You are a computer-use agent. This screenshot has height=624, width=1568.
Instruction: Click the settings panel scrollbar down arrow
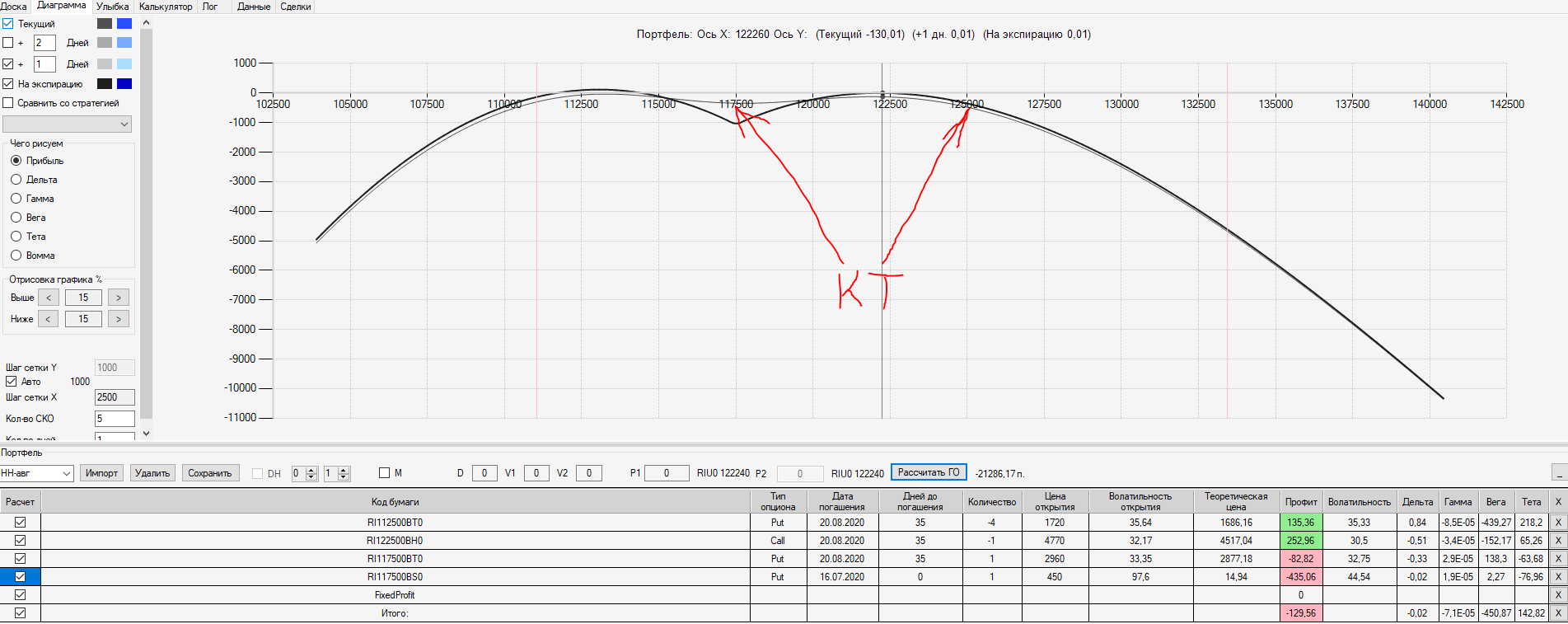147,433
